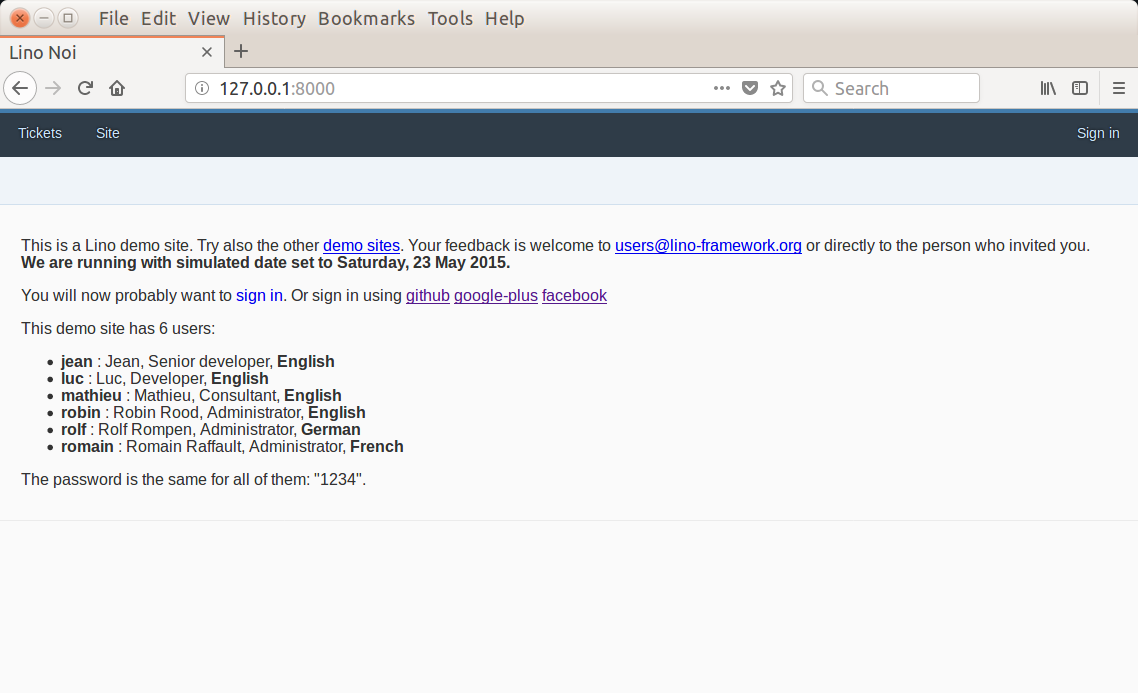The image size is (1138, 693).
Task: Open the Firefox hamburger menu
Action: click(x=1118, y=89)
